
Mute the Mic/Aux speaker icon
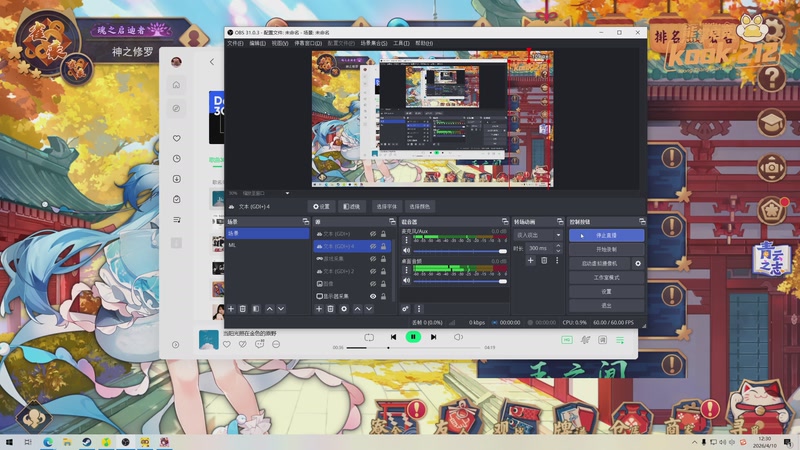tap(406, 251)
